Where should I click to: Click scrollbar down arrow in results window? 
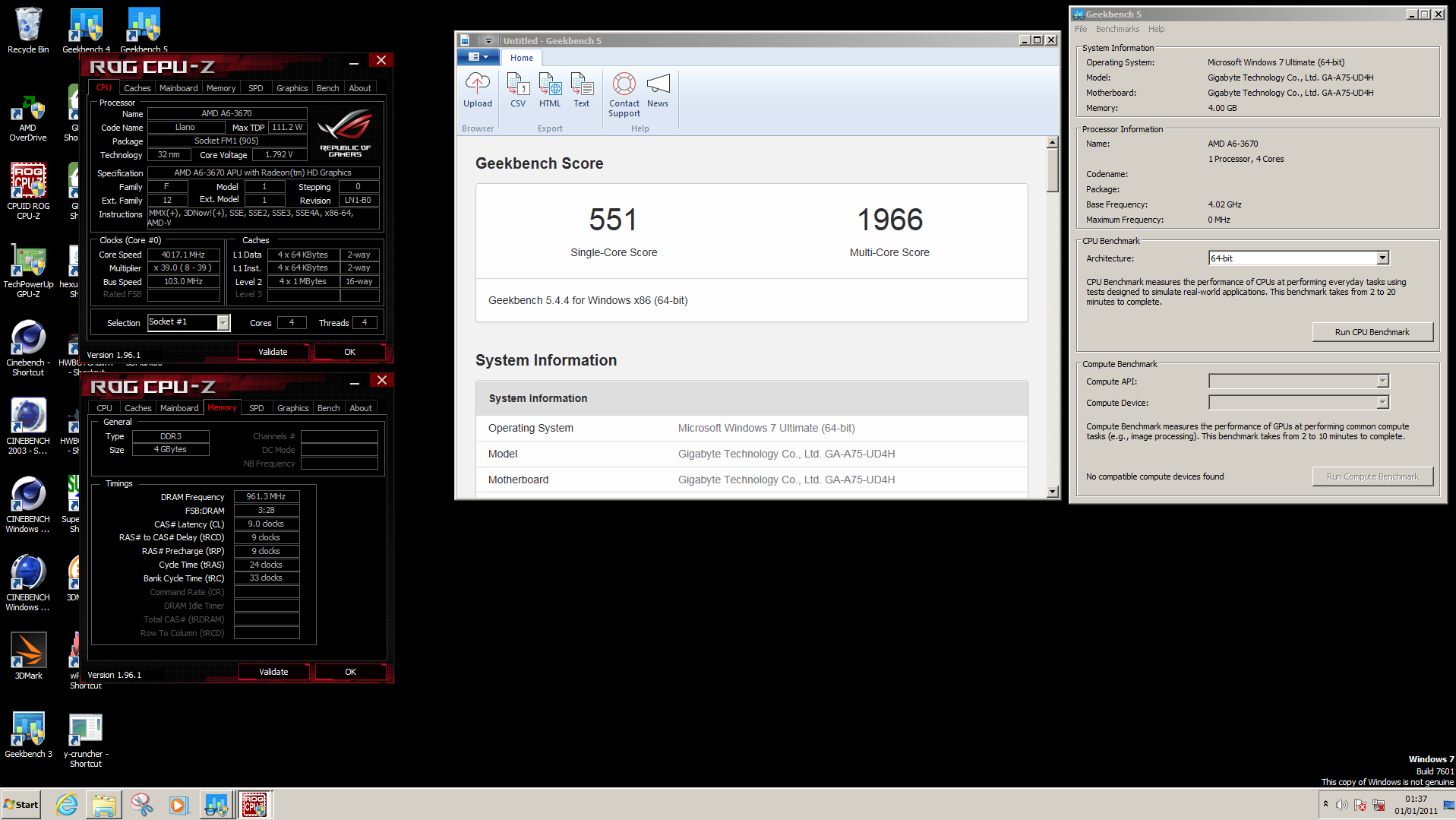1052,492
